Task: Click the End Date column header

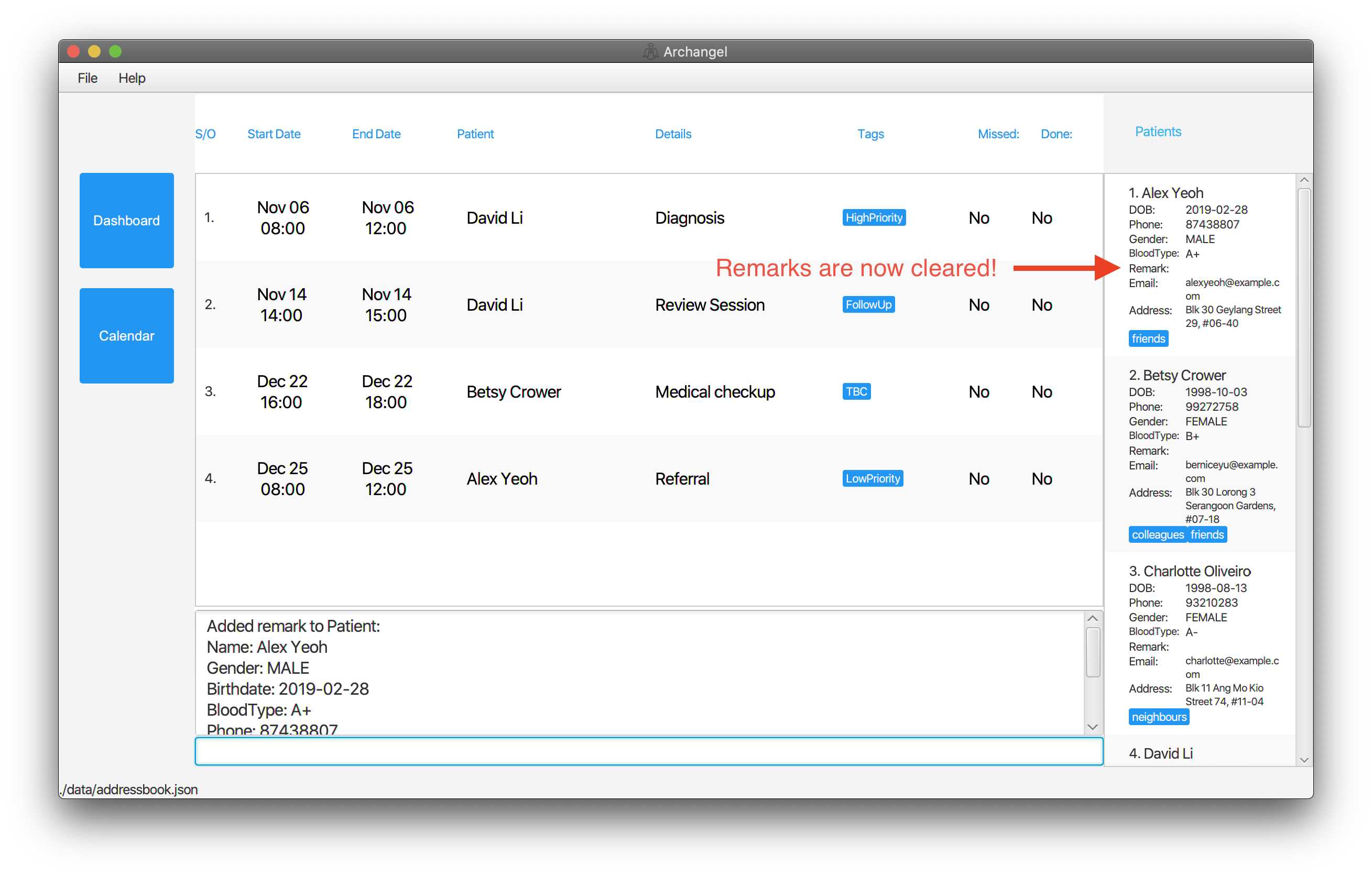Action: click(x=376, y=134)
